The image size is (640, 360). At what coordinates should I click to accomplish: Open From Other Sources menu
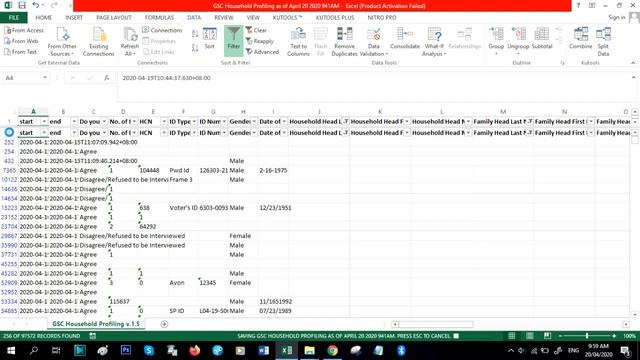point(62,42)
